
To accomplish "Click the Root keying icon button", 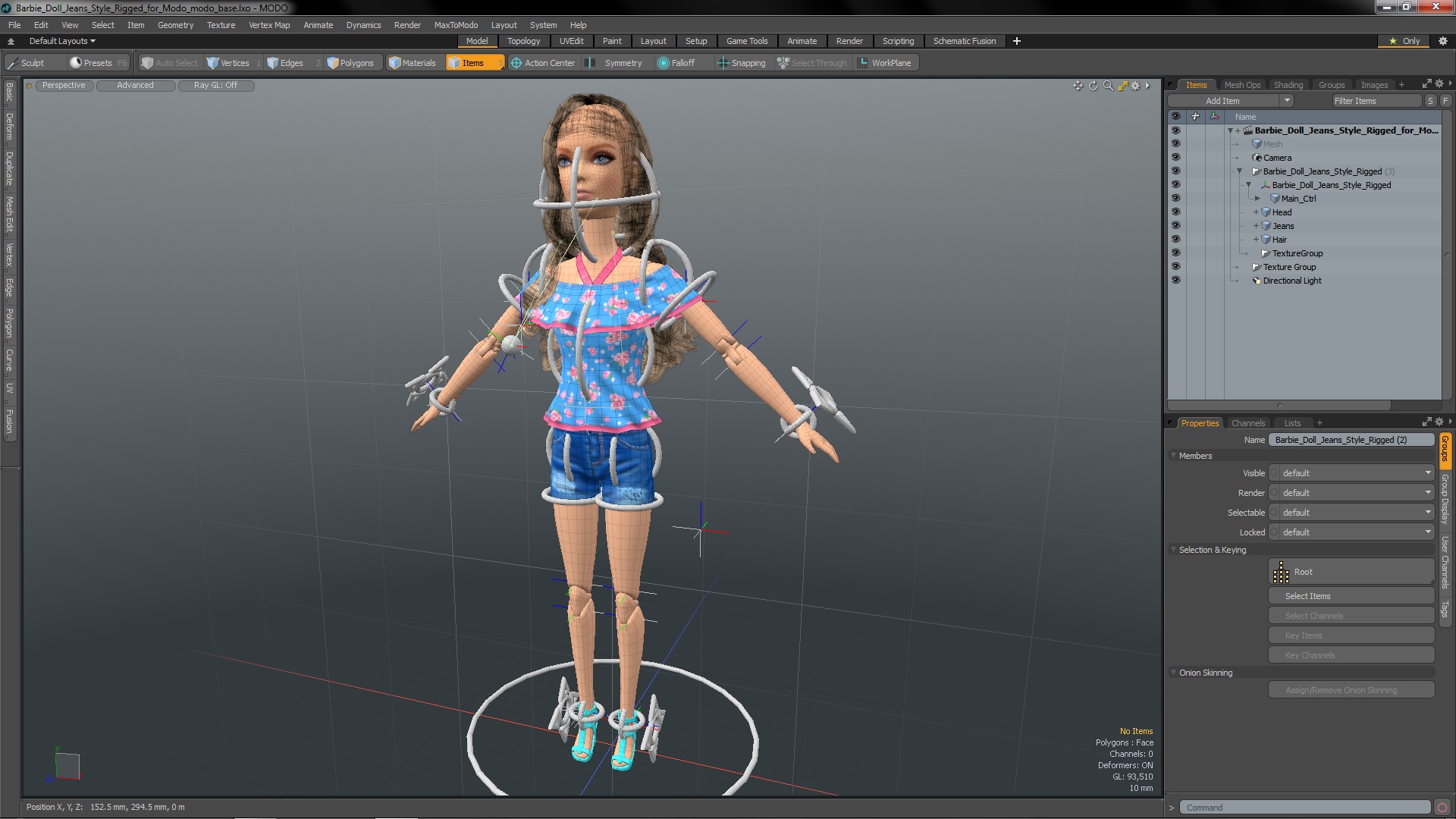I will click(1351, 572).
